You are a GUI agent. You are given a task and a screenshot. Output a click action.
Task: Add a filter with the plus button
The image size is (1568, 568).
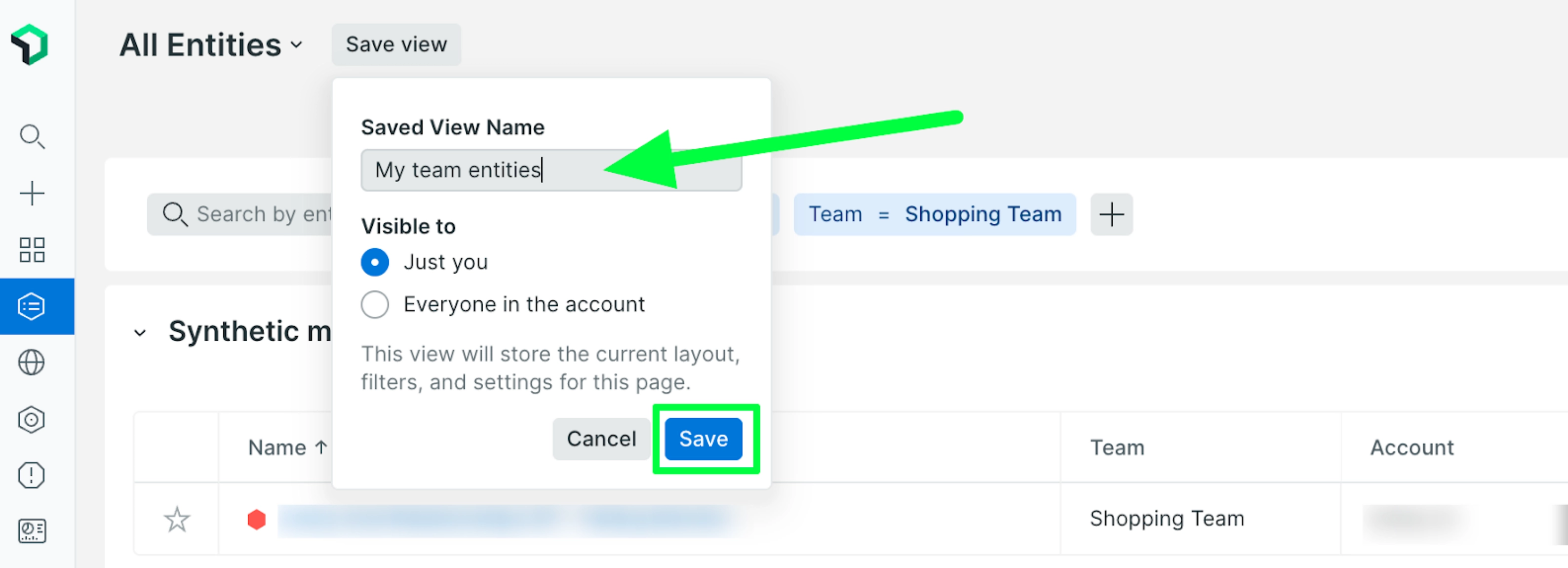click(x=1111, y=214)
